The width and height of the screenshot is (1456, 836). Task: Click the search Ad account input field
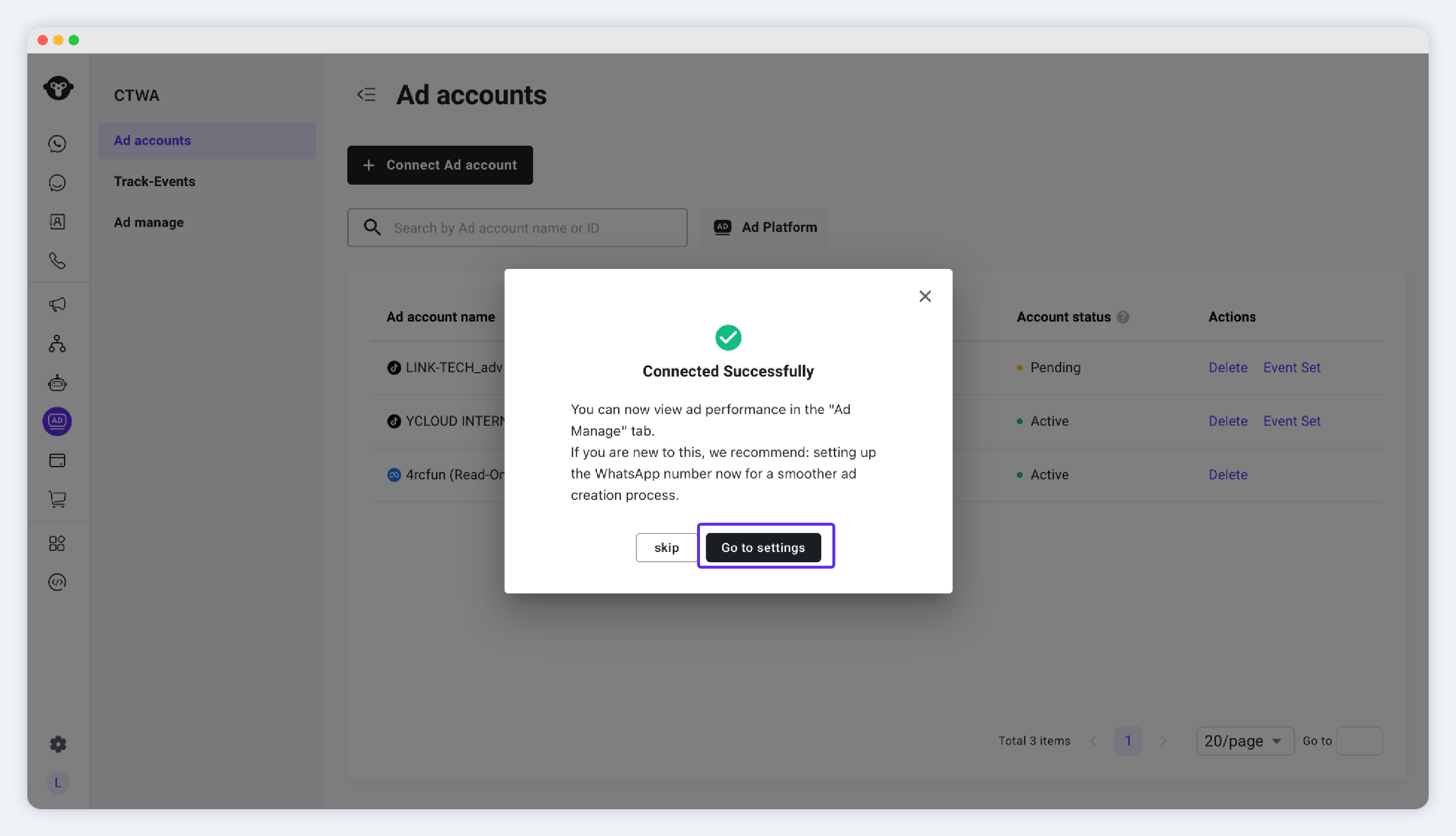pos(517,228)
